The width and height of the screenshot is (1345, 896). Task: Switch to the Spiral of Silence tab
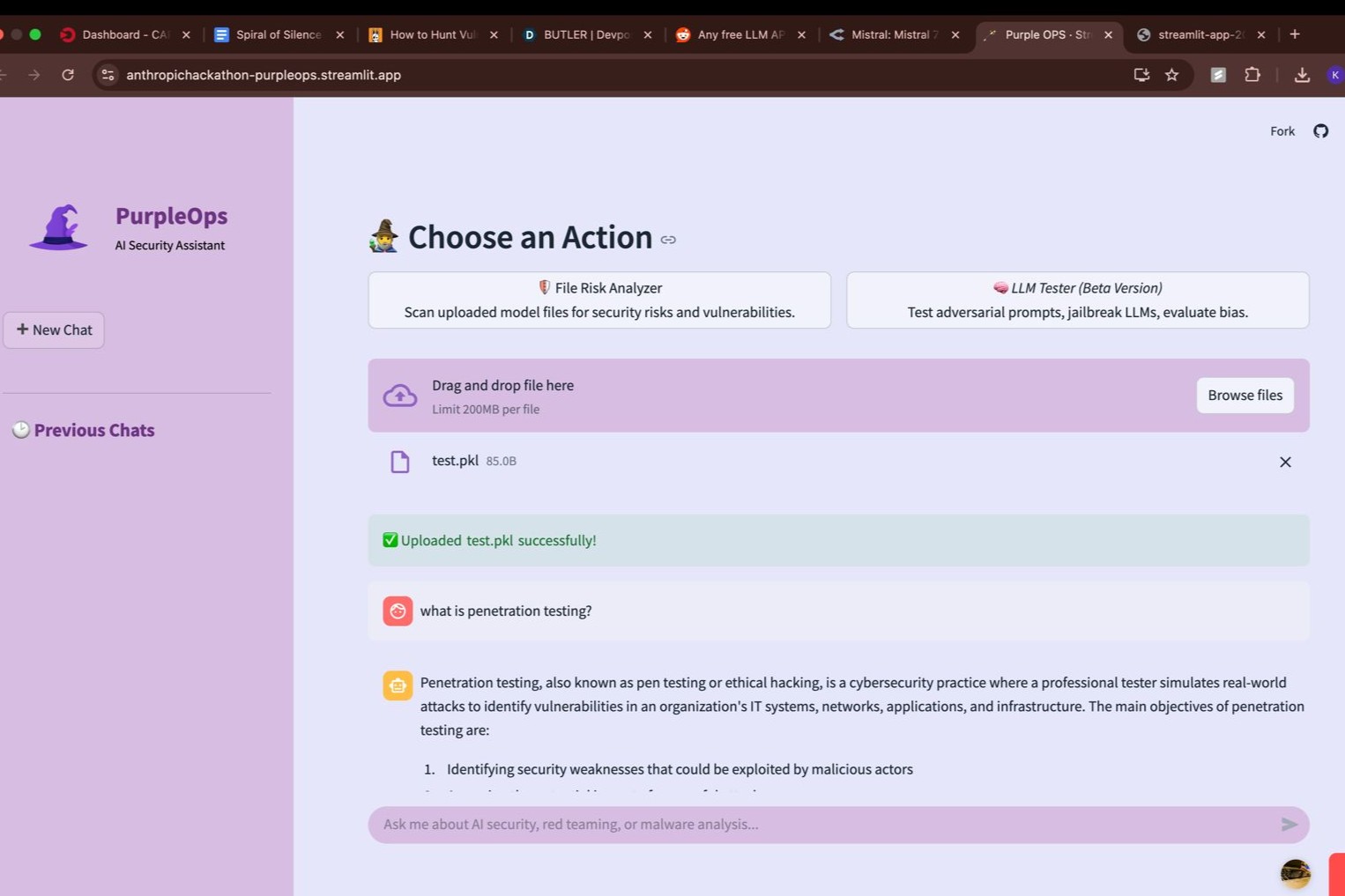[x=278, y=35]
